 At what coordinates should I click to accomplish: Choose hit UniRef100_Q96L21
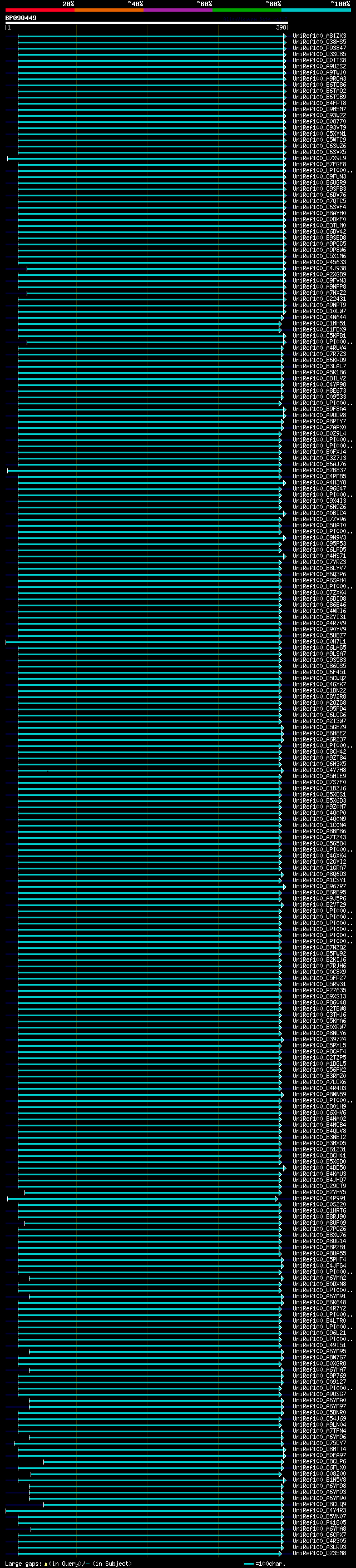click(x=319, y=1333)
